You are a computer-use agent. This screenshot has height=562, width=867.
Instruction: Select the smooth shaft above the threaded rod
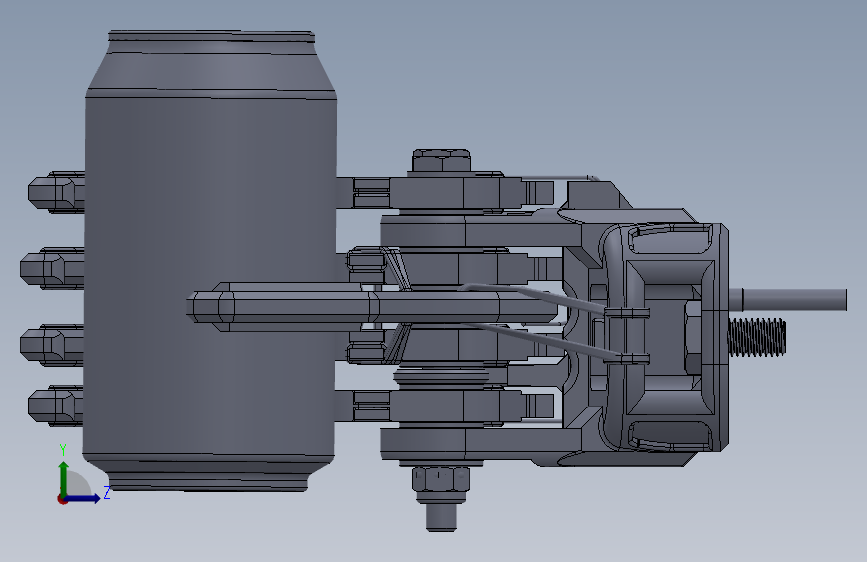788,300
